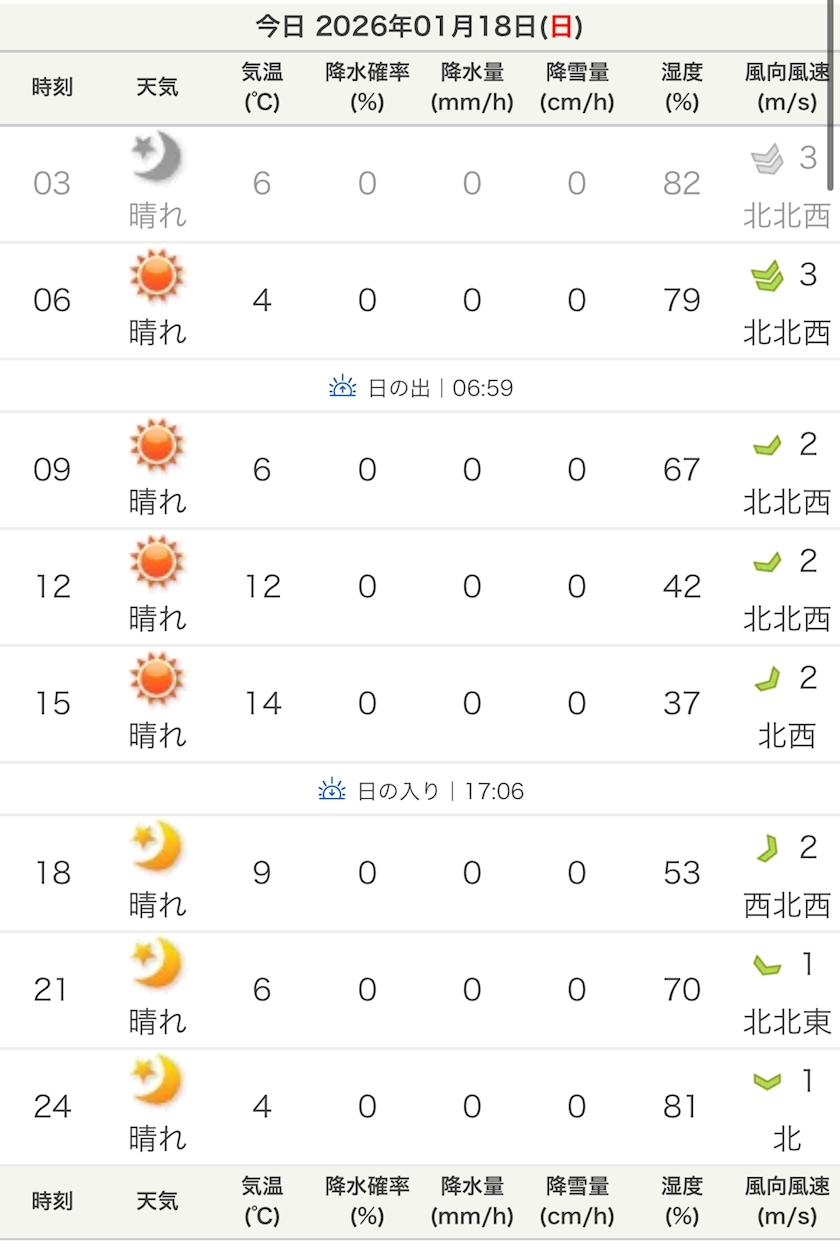840x1258 pixels.
Task: Select the sun icon in the 15 row
Action: [157, 678]
